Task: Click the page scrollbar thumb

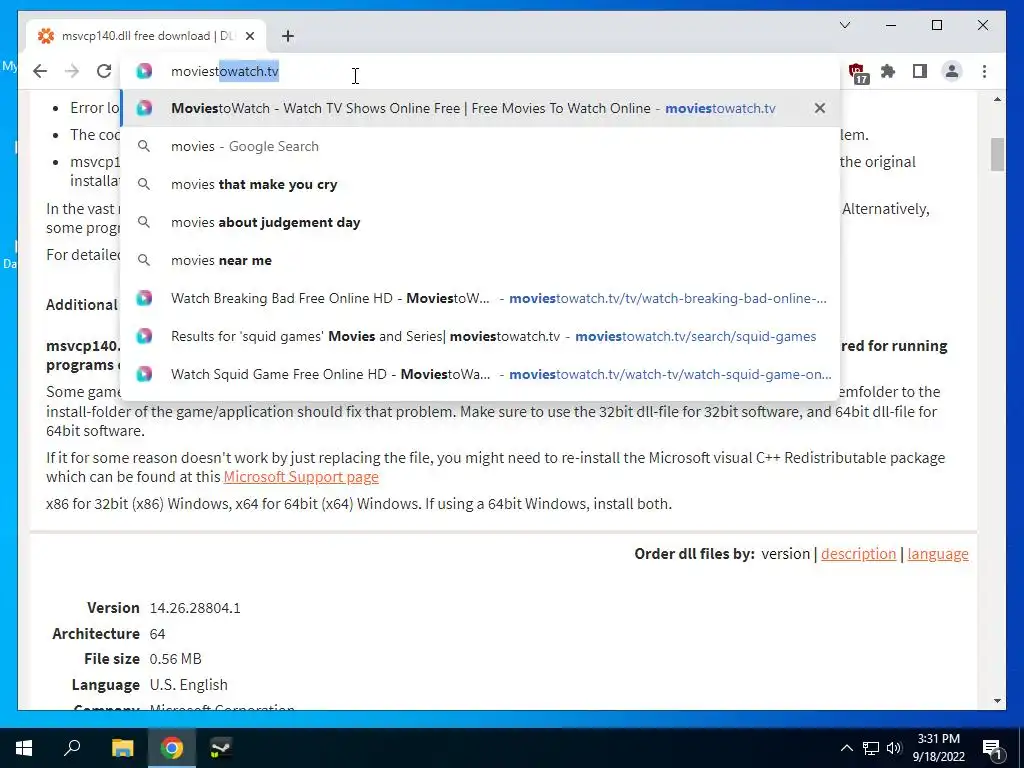Action: tap(997, 154)
